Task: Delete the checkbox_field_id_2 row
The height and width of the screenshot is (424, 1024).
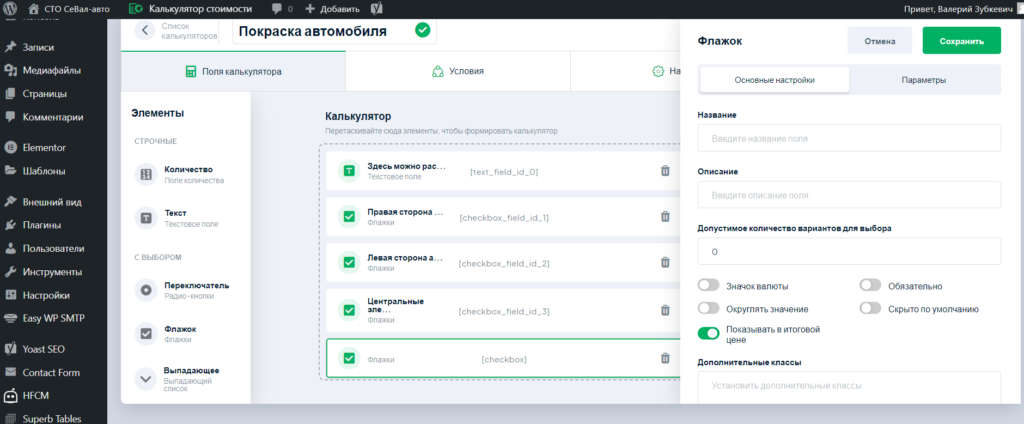Action: click(665, 263)
